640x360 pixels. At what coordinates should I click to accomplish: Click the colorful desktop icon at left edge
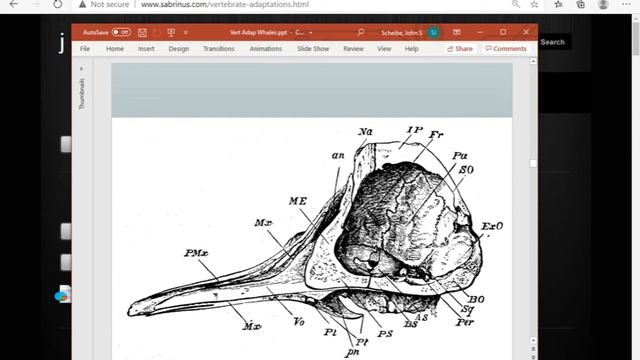(62, 295)
